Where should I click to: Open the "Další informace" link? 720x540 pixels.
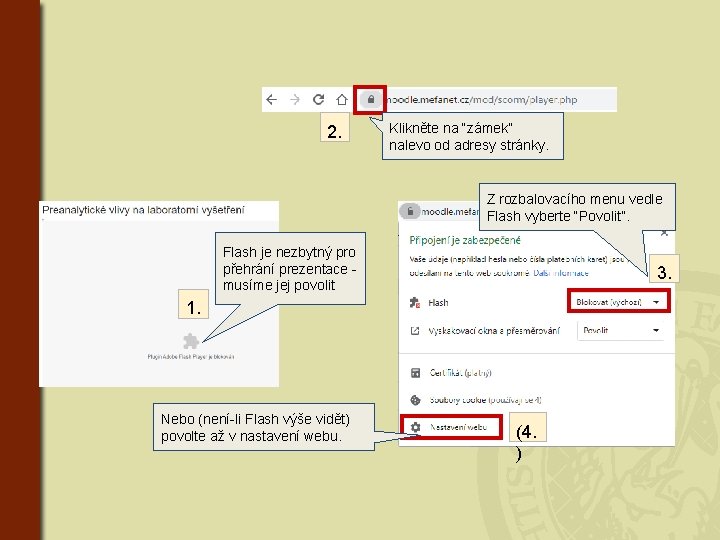pyautogui.click(x=561, y=273)
